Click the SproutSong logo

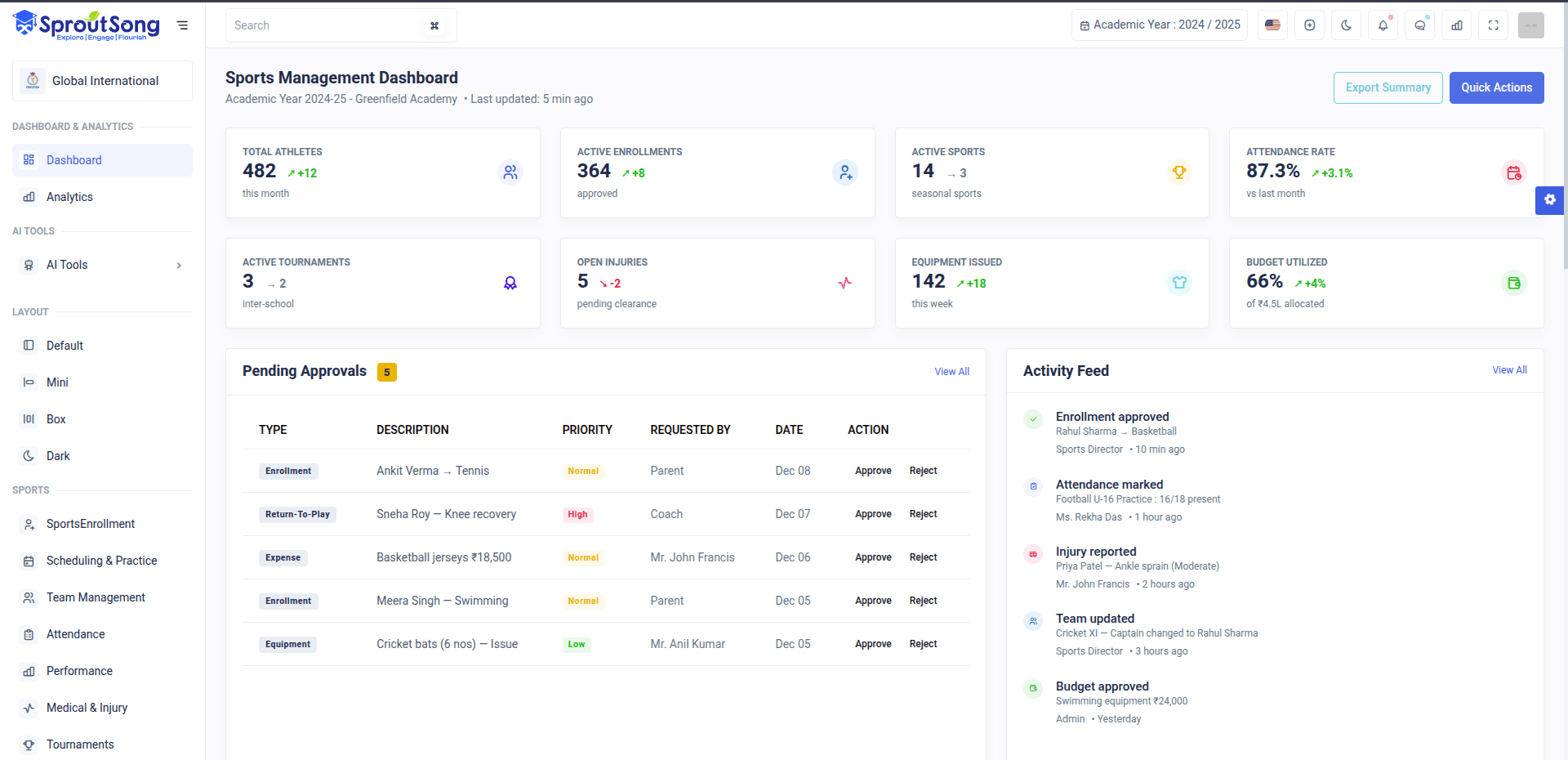coord(86,25)
